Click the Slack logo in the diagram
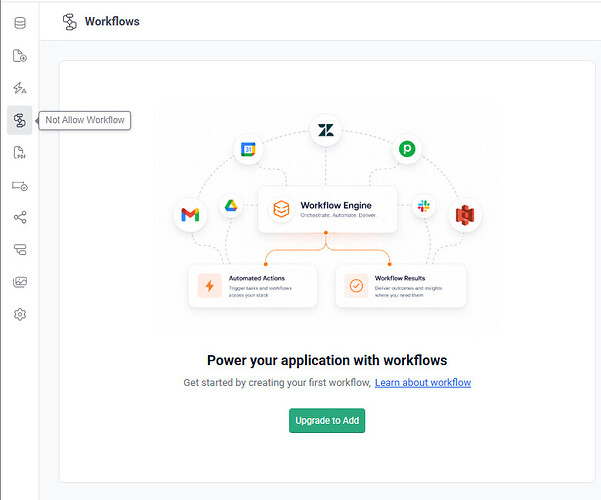This screenshot has width=601, height=500. (424, 206)
